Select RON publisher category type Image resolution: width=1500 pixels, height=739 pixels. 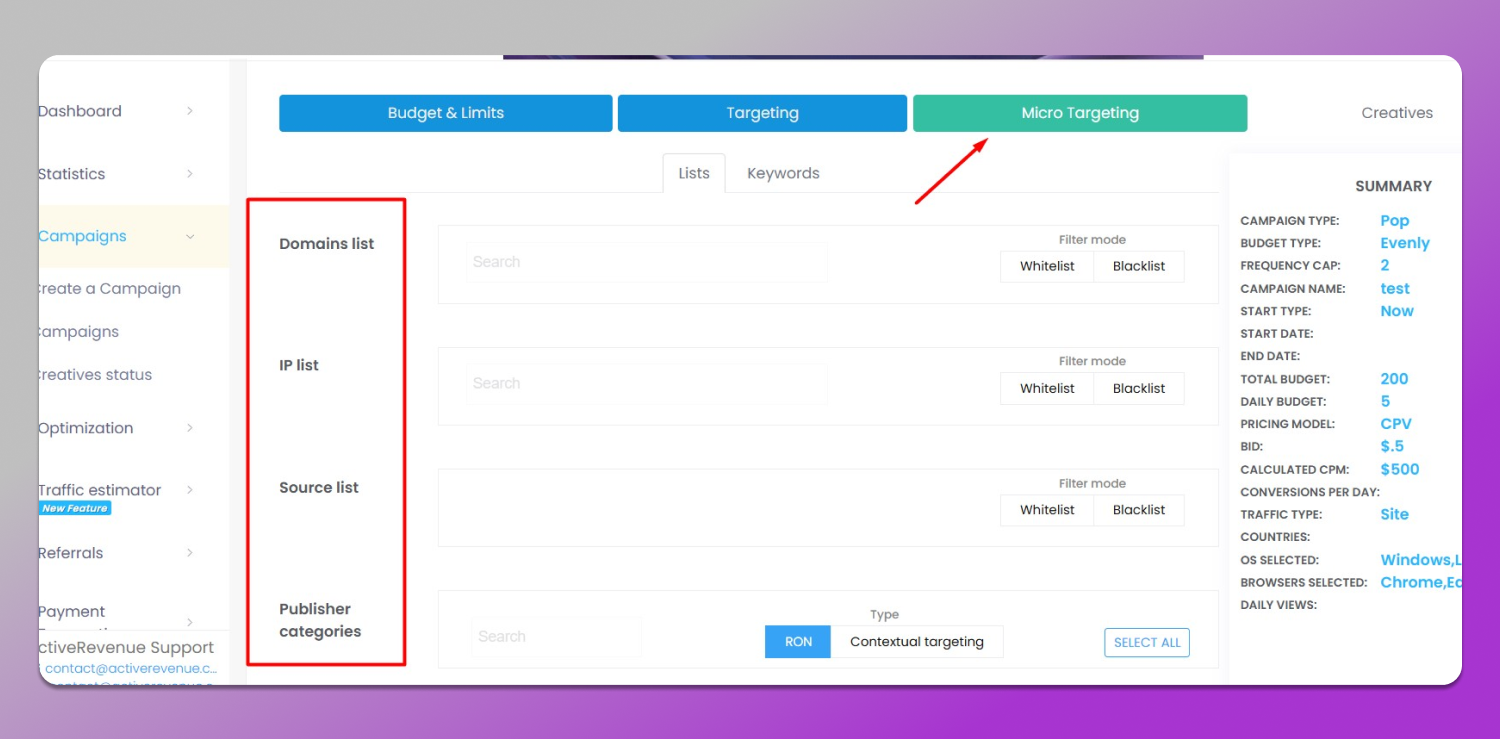click(798, 642)
